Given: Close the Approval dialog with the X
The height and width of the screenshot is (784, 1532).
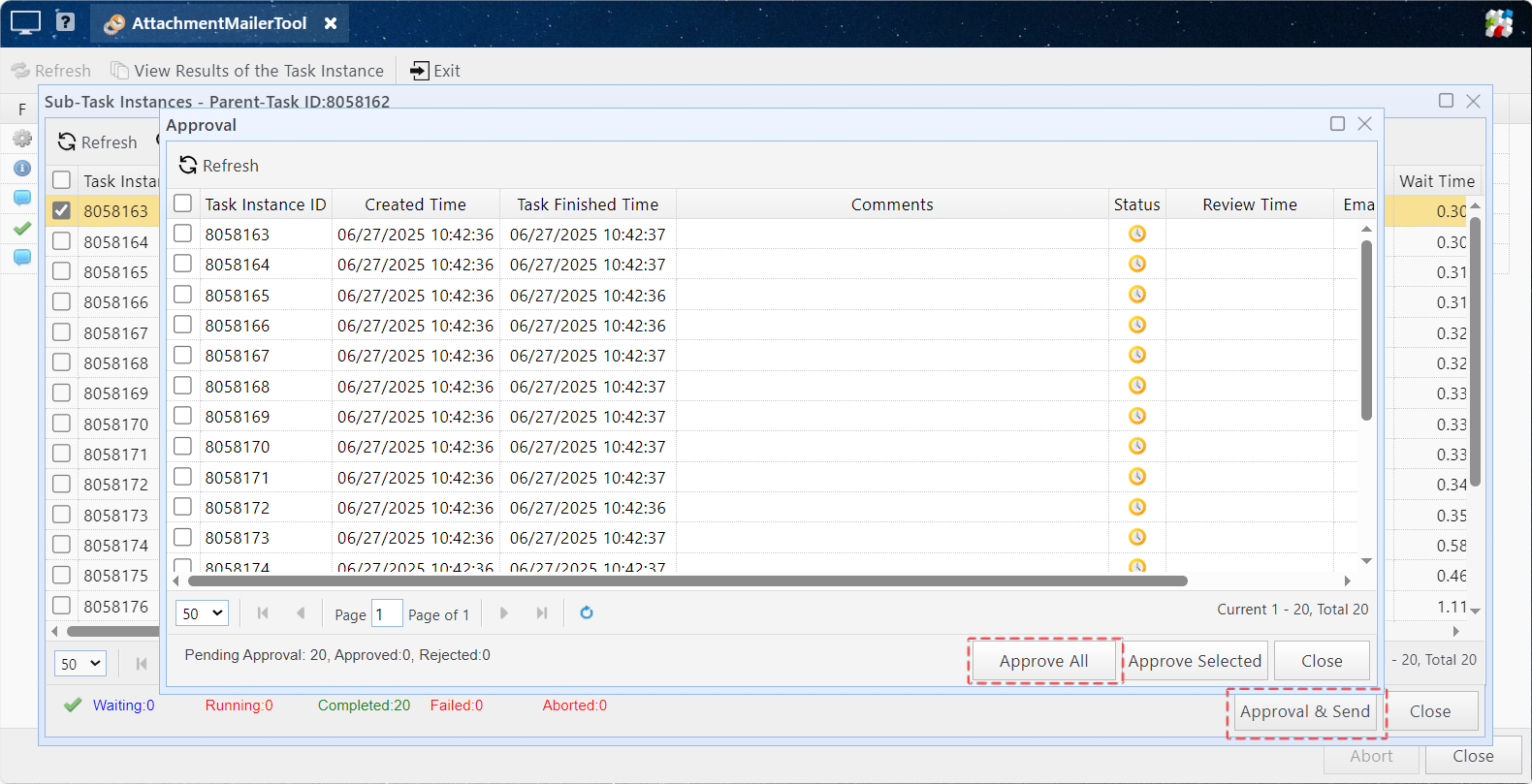Looking at the screenshot, I should click(x=1364, y=123).
